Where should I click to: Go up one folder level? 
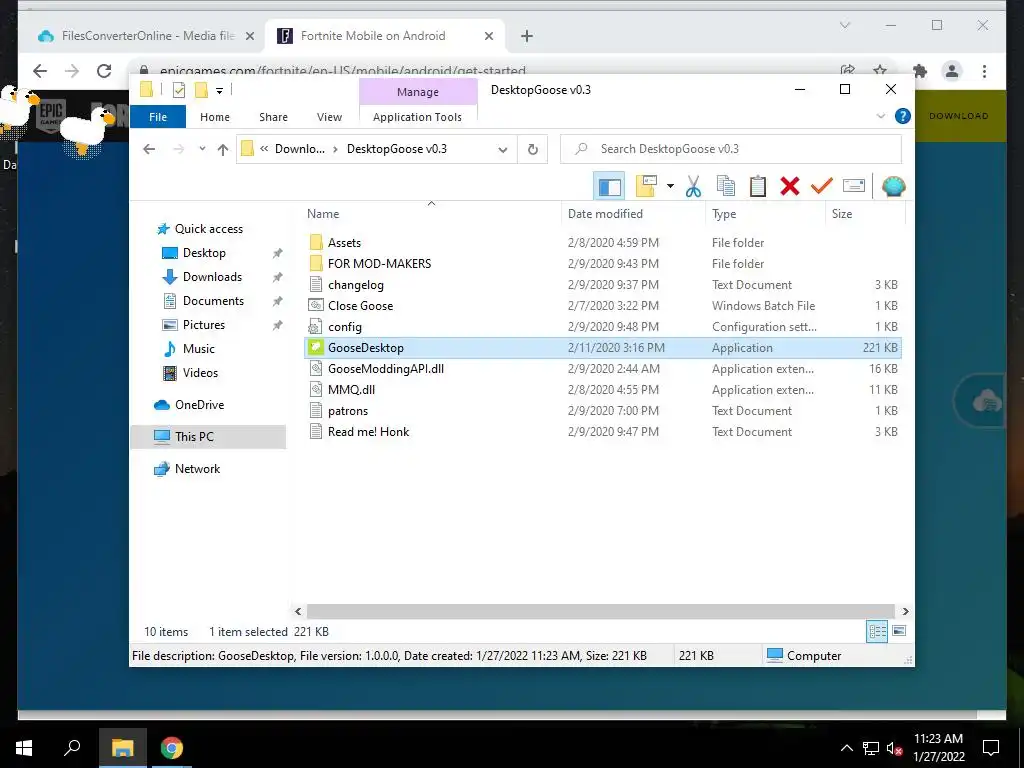tap(223, 150)
